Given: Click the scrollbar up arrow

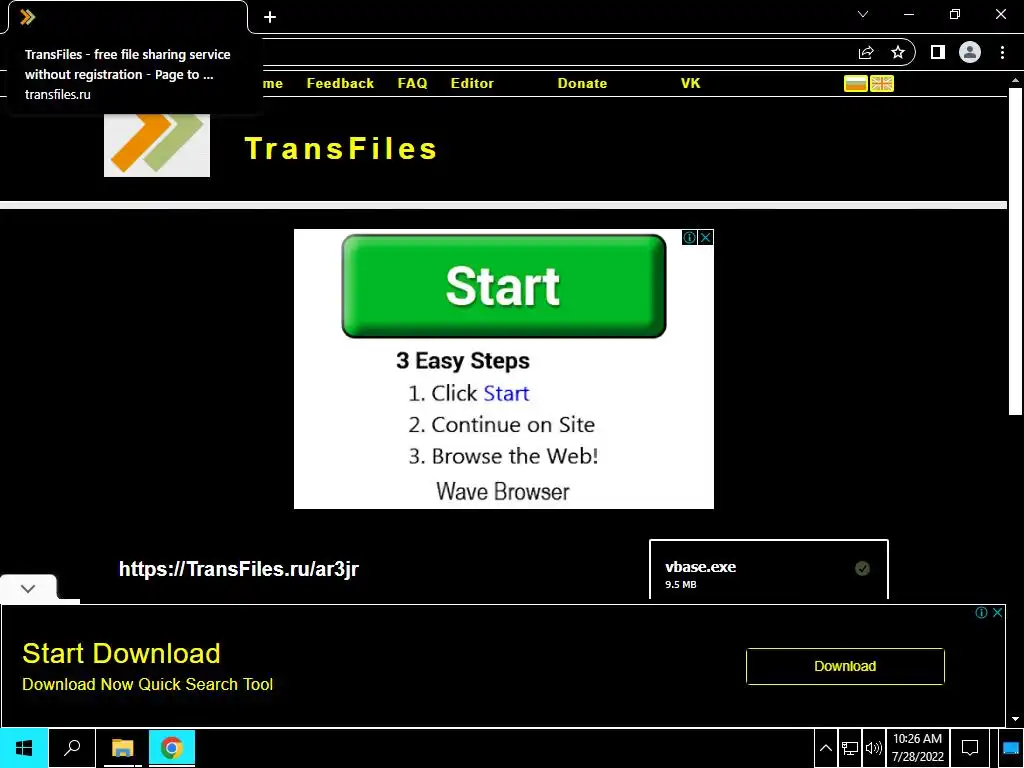Looking at the screenshot, I should coord(1015,80).
